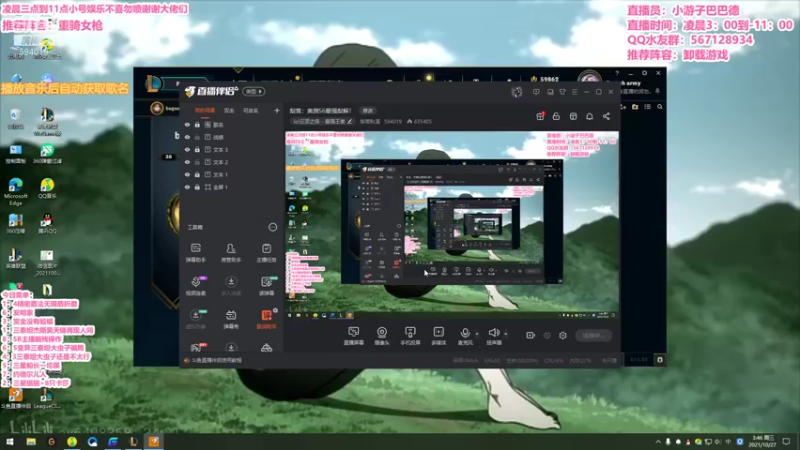800x450 pixels.
Task: Open the notification bell icon
Action: [589, 116]
